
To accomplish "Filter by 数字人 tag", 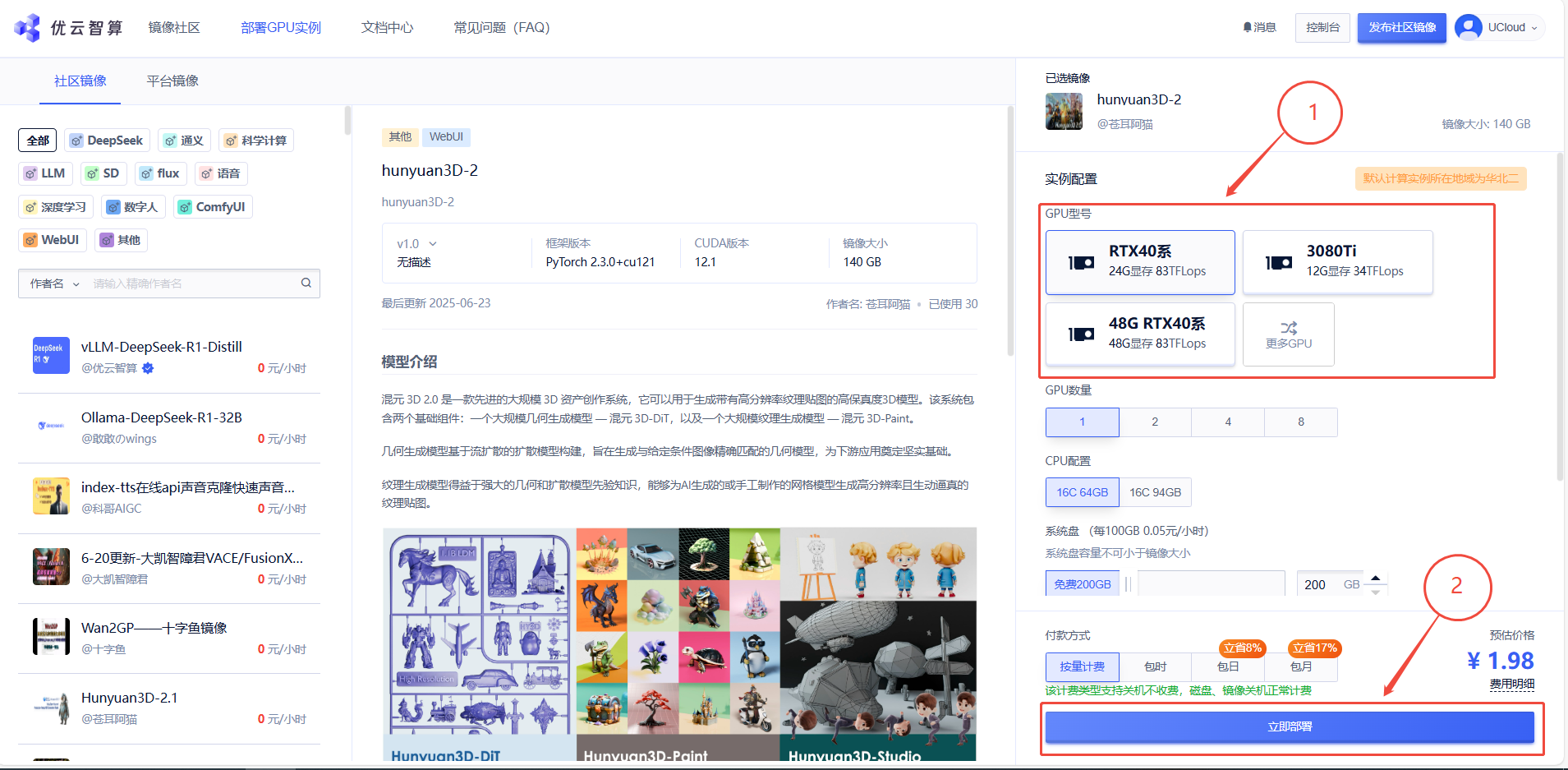I will coord(133,207).
